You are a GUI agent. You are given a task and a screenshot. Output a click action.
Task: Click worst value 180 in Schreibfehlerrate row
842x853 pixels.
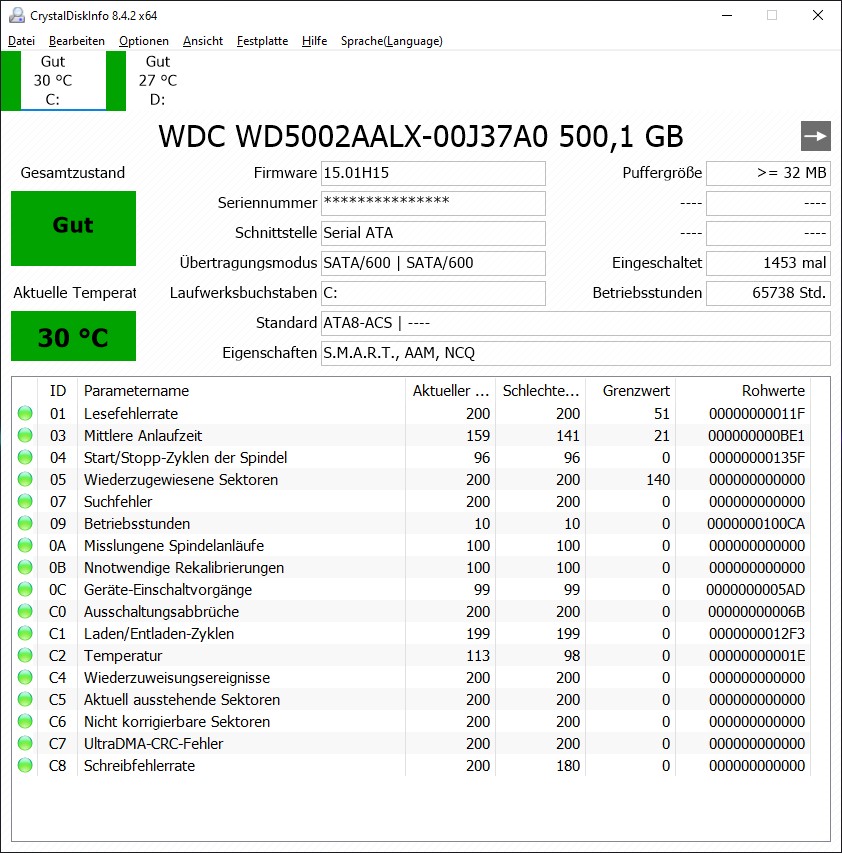[568, 765]
